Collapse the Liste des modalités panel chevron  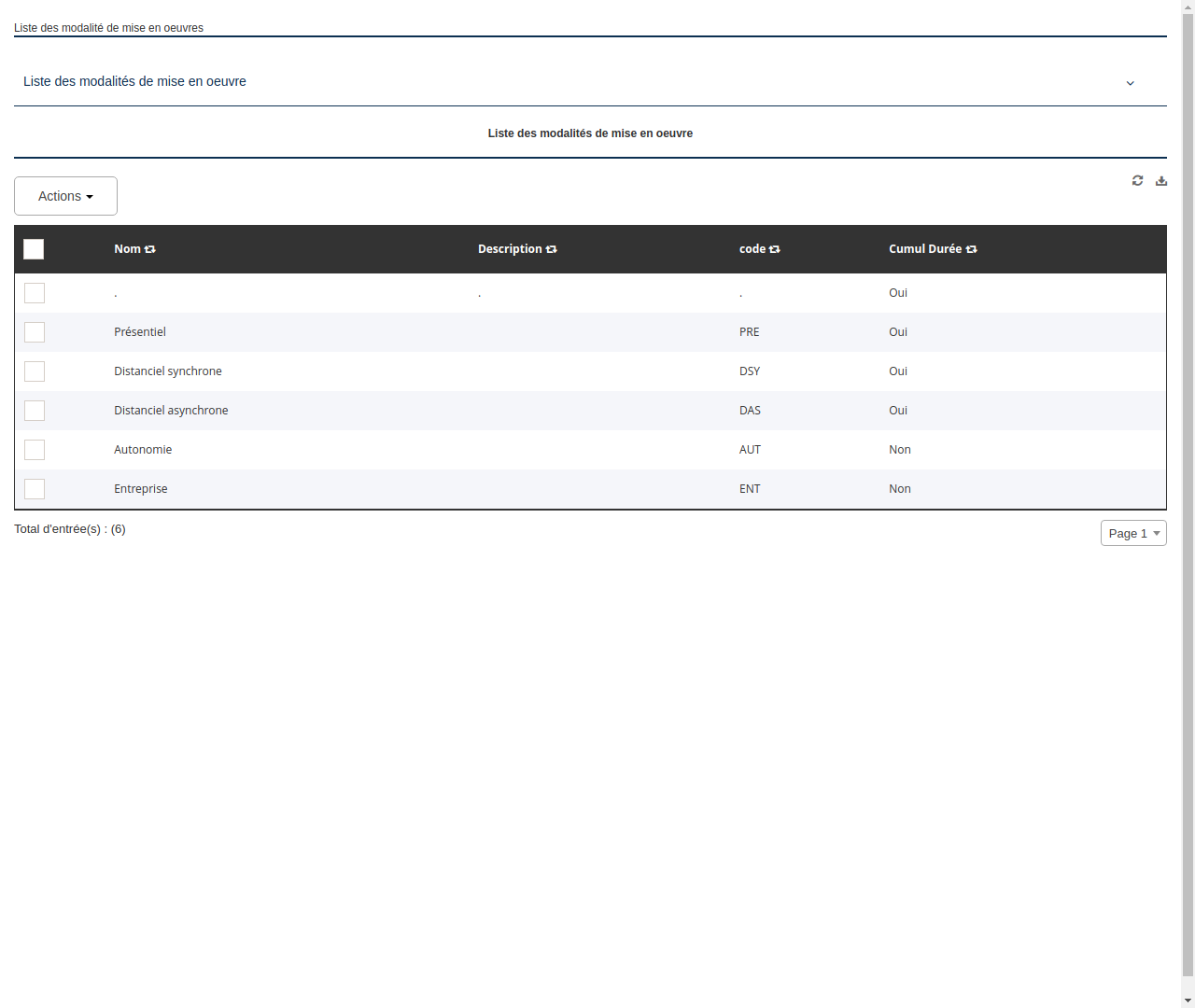(1131, 83)
